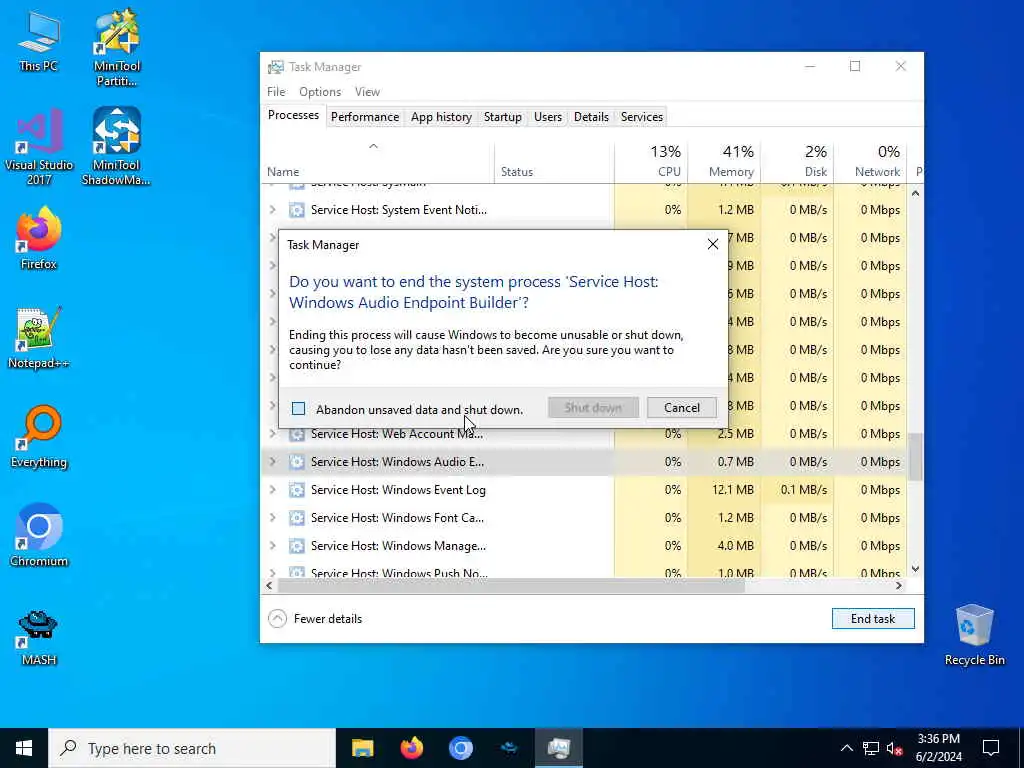Select Service Host: Windows Event Log row
This screenshot has height=768, width=1024.
(x=584, y=490)
